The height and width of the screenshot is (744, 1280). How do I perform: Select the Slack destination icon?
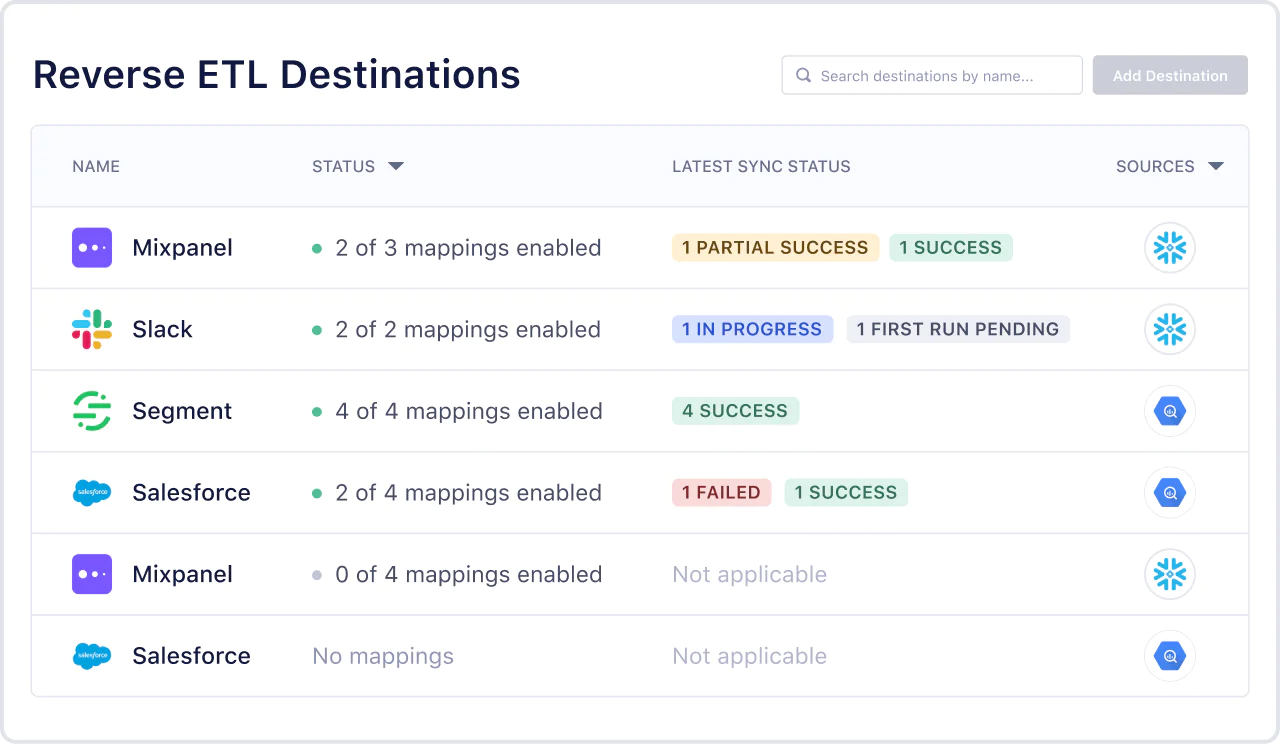coord(91,329)
